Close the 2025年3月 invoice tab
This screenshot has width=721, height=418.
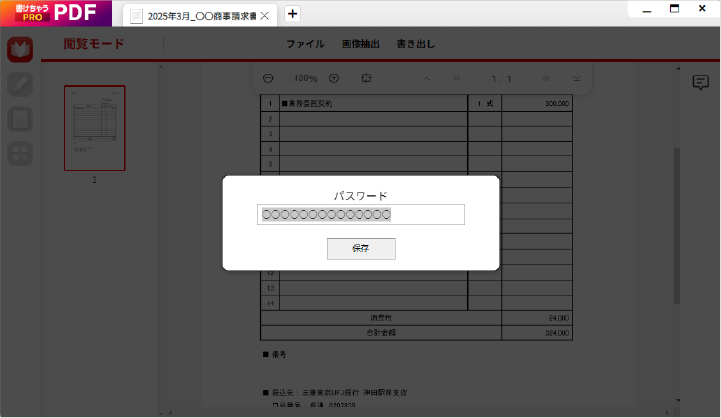tap(265, 16)
